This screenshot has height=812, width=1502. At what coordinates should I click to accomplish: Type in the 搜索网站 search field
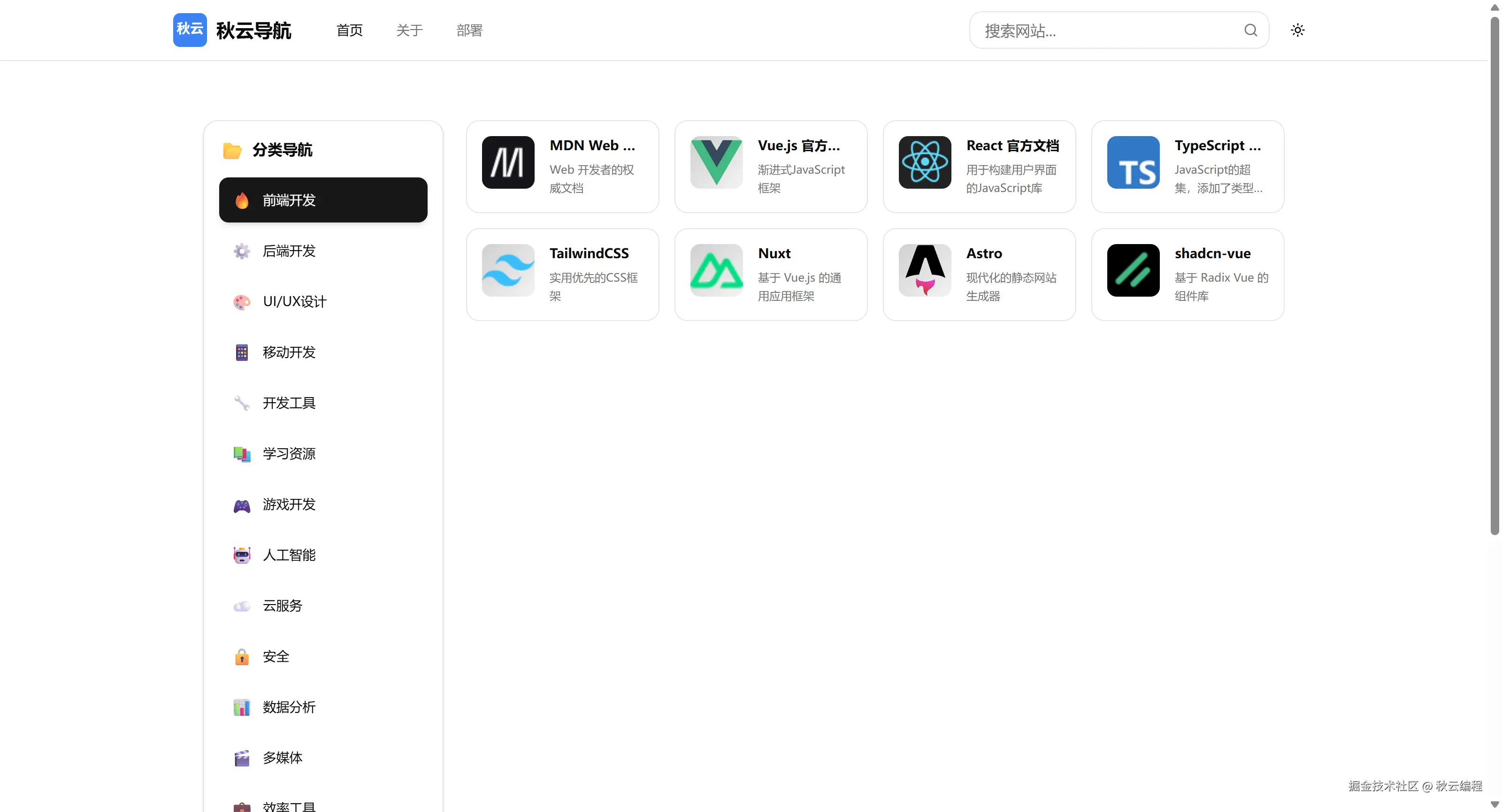point(1108,31)
